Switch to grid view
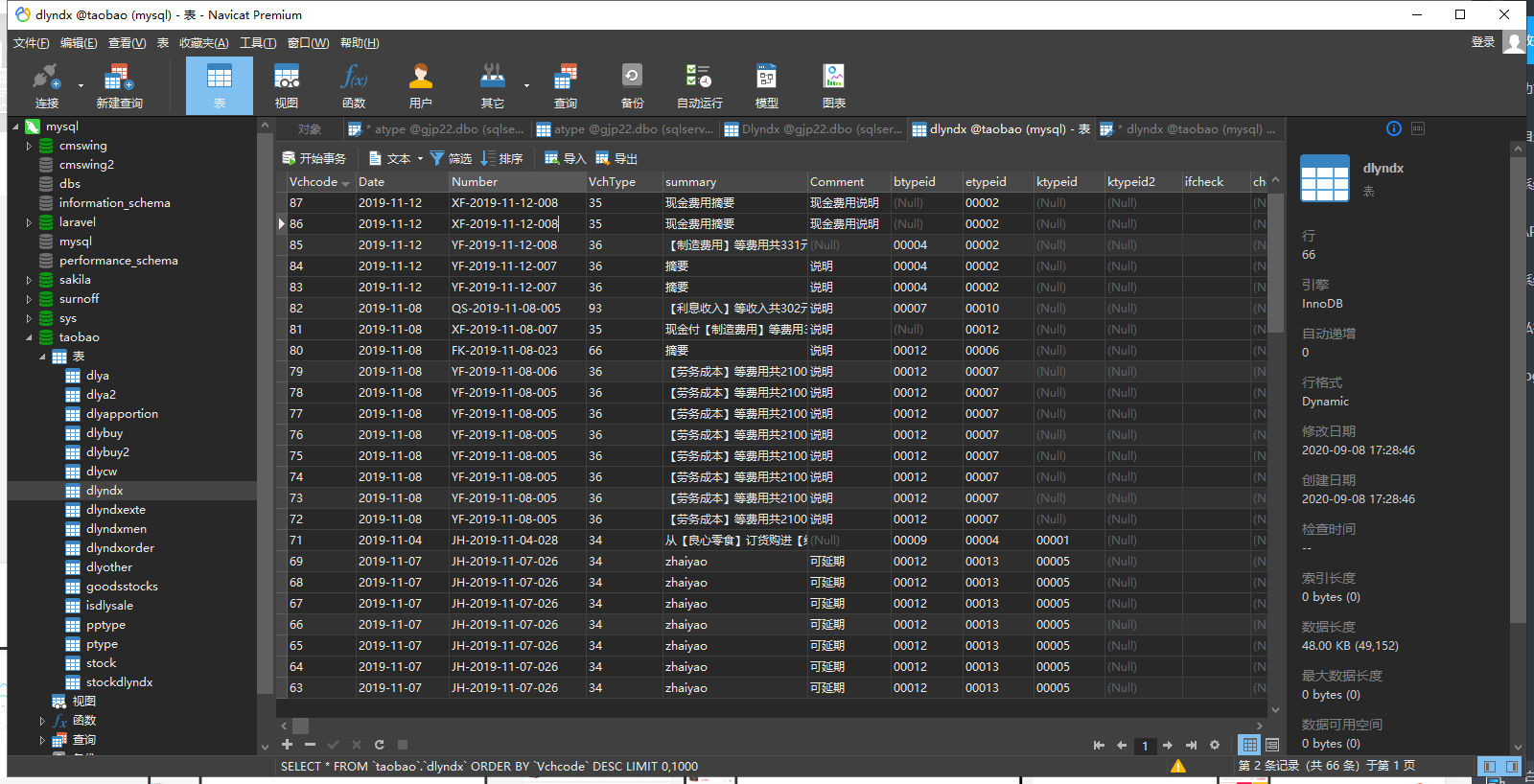Screen dimensions: 1534x784 click(x=1249, y=745)
